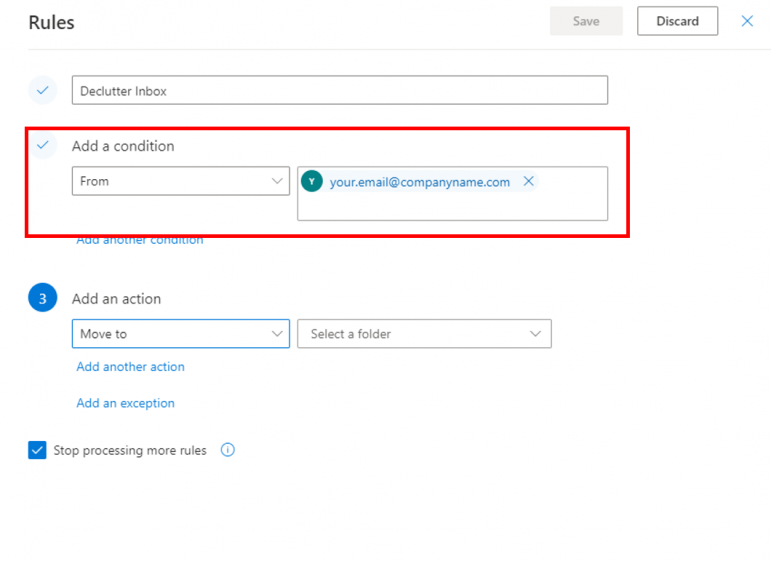Remove your.email@companyname.com recipient chip
This screenshot has height=561, width=771.
tap(529, 181)
